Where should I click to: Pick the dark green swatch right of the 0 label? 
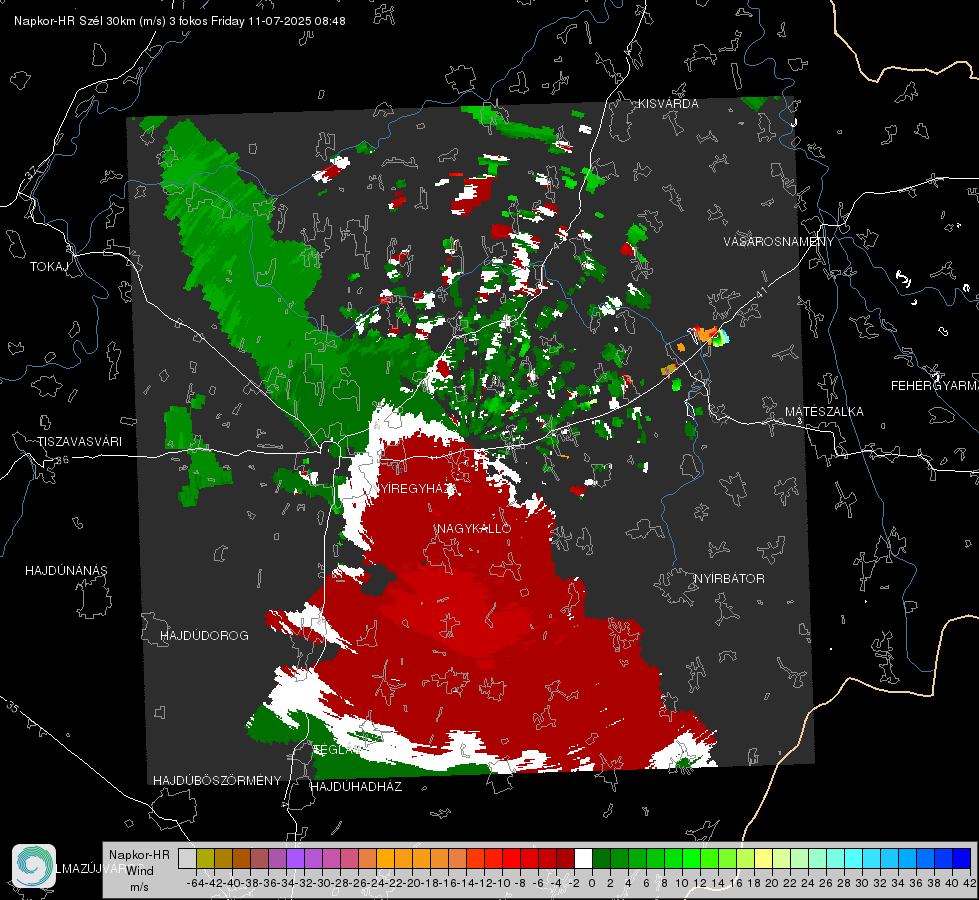(x=601, y=858)
